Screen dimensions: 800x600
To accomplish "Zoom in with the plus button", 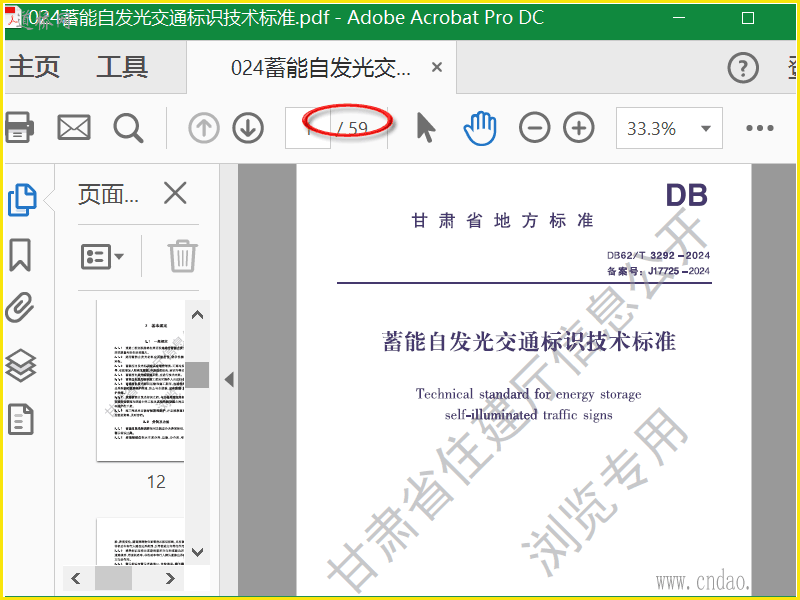I will [579, 128].
